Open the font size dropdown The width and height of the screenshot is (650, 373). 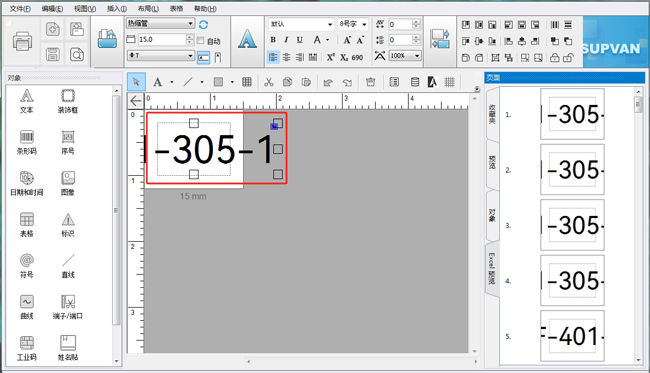point(352,24)
